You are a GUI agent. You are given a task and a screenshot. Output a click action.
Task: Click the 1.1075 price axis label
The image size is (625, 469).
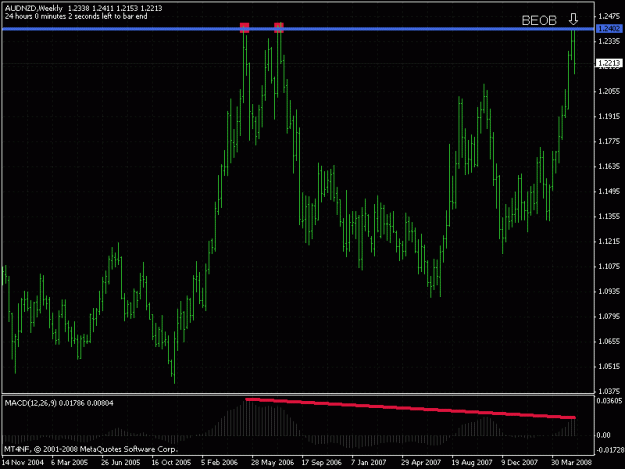coord(609,266)
